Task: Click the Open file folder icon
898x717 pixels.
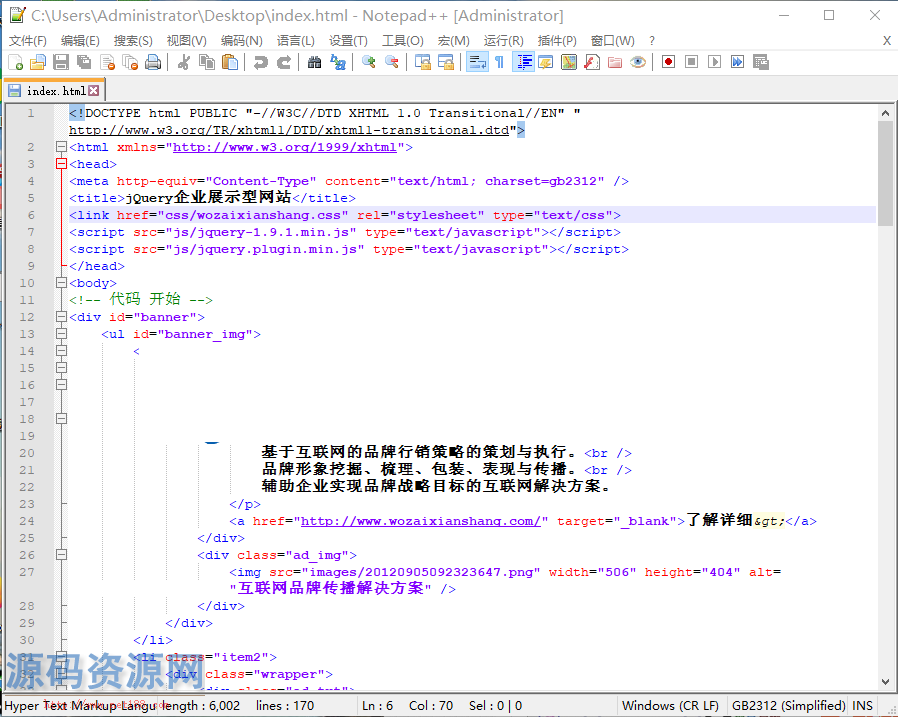Action: point(38,62)
